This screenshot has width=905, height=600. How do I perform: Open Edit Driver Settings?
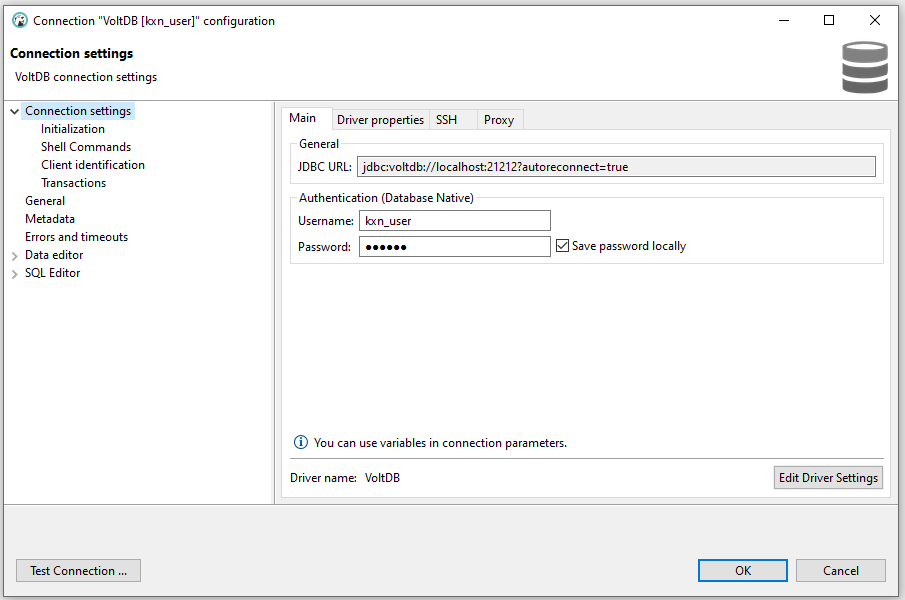click(x=828, y=478)
